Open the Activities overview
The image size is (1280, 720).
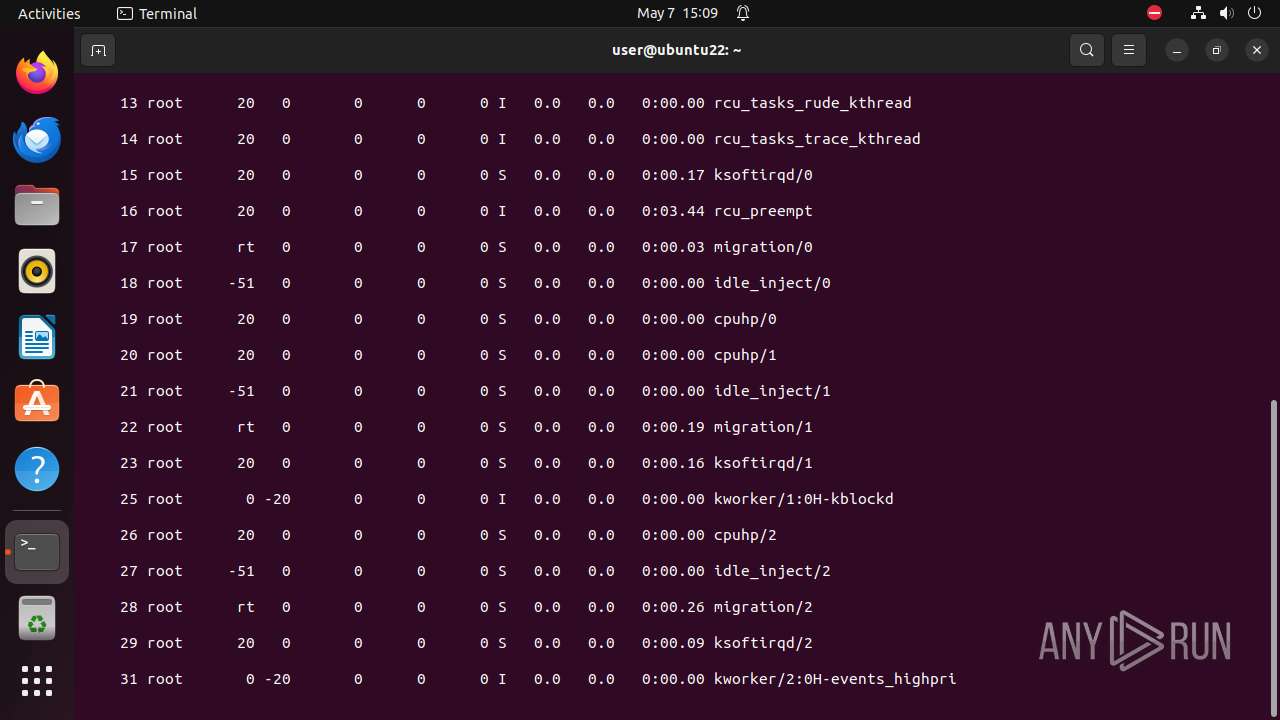[x=49, y=13]
